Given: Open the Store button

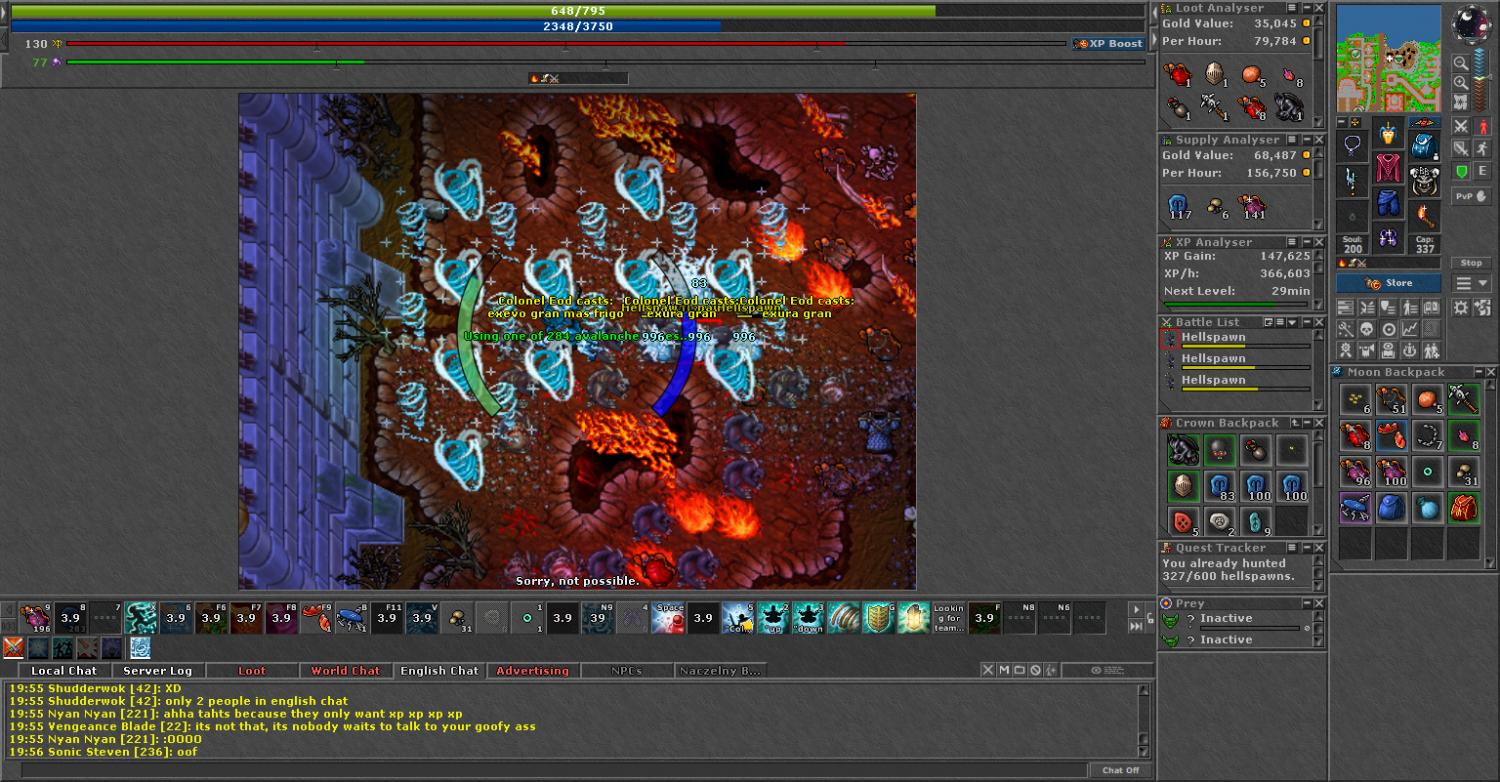Looking at the screenshot, I should pyautogui.click(x=1388, y=283).
